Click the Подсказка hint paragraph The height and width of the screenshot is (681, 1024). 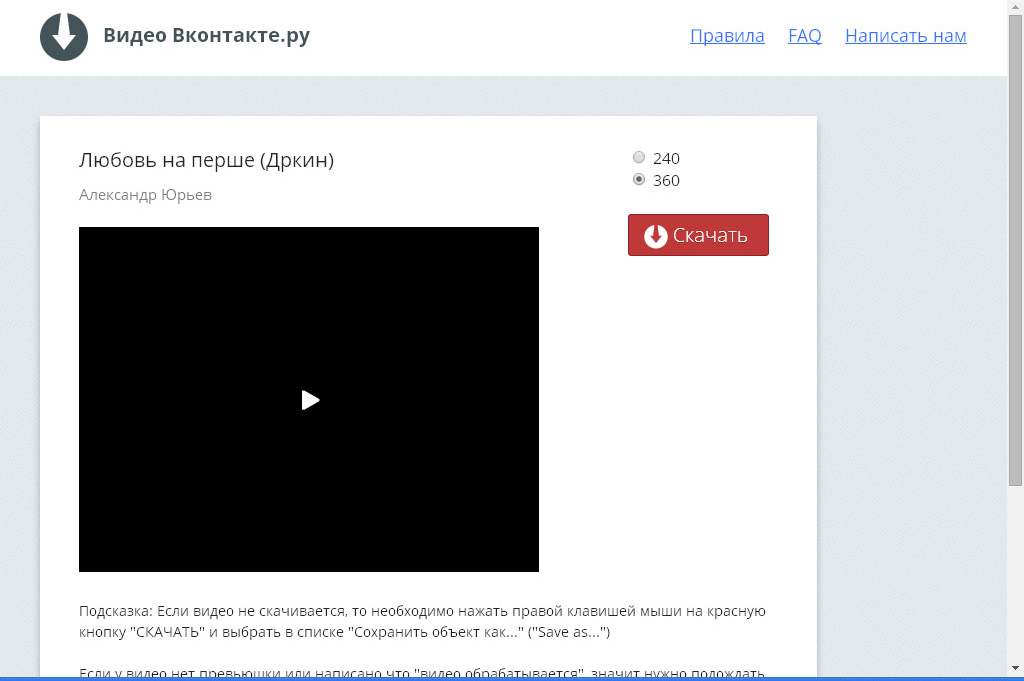pos(421,621)
